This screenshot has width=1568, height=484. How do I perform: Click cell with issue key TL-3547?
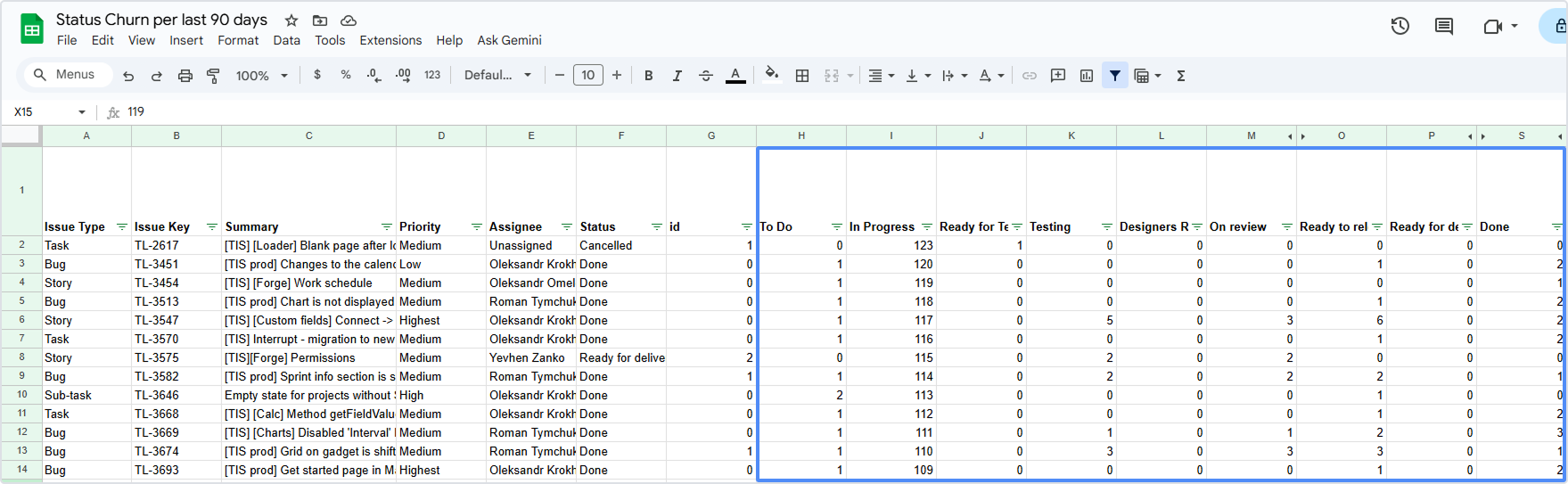tap(177, 320)
